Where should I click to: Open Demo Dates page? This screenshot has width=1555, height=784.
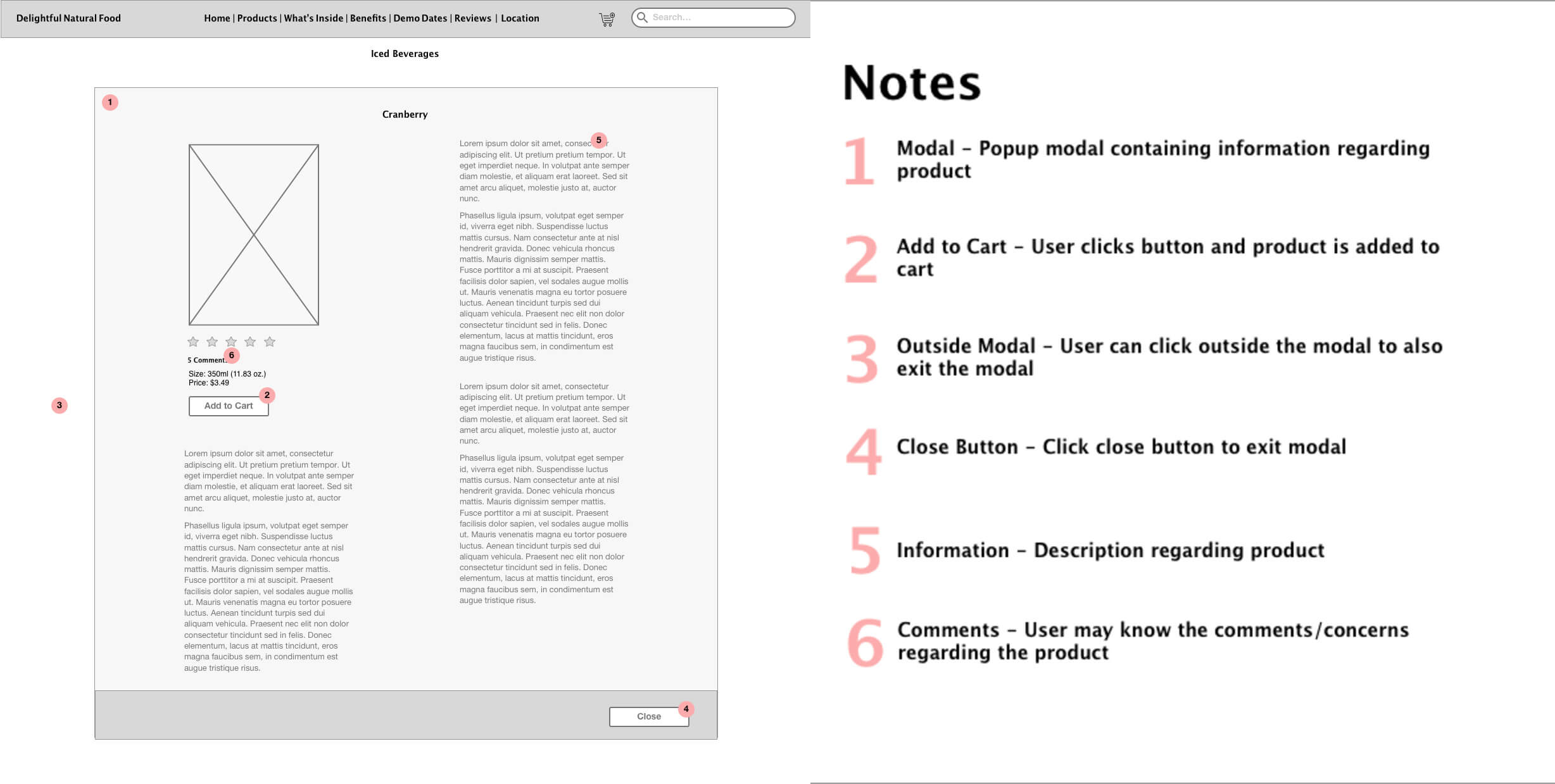pyautogui.click(x=420, y=18)
